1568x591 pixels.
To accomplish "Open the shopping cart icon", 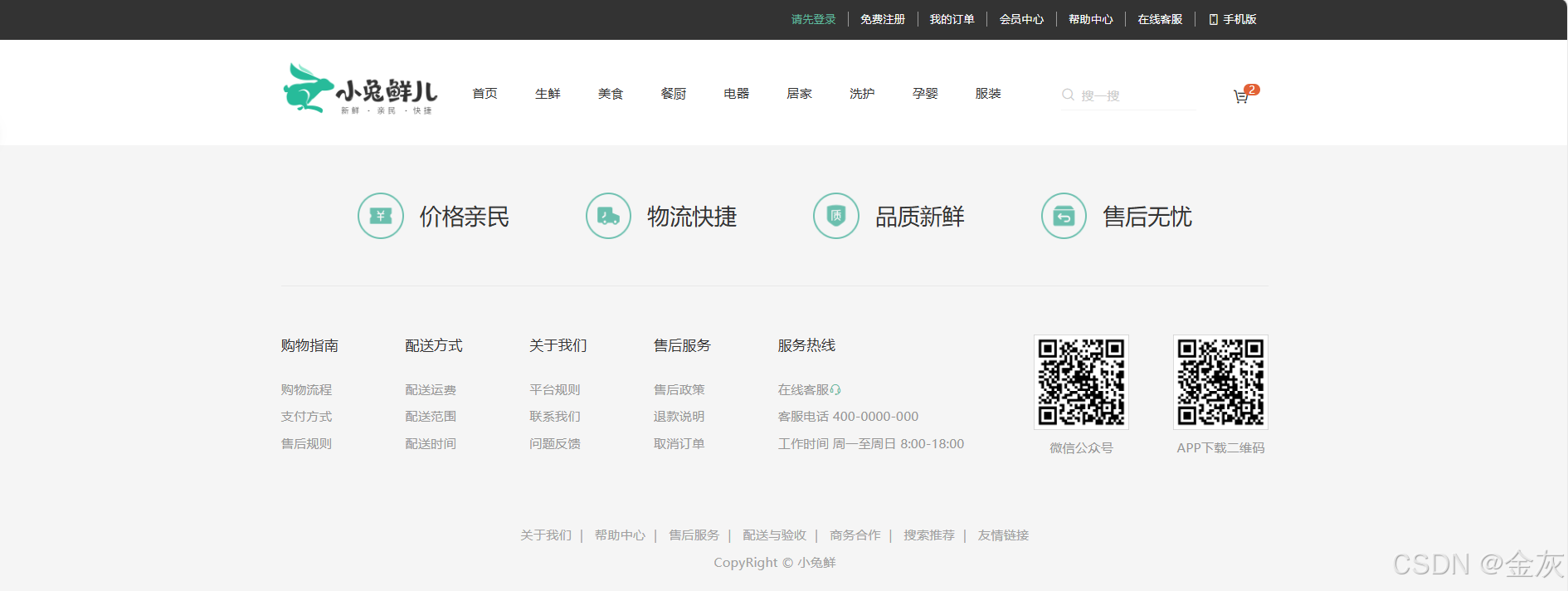I will (x=1241, y=96).
